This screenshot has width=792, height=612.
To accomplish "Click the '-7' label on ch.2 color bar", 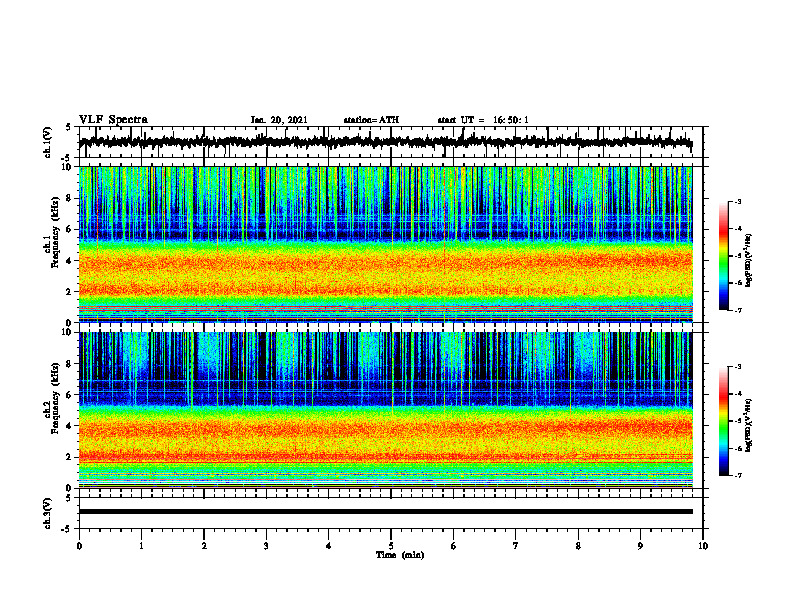I will 737,475.
